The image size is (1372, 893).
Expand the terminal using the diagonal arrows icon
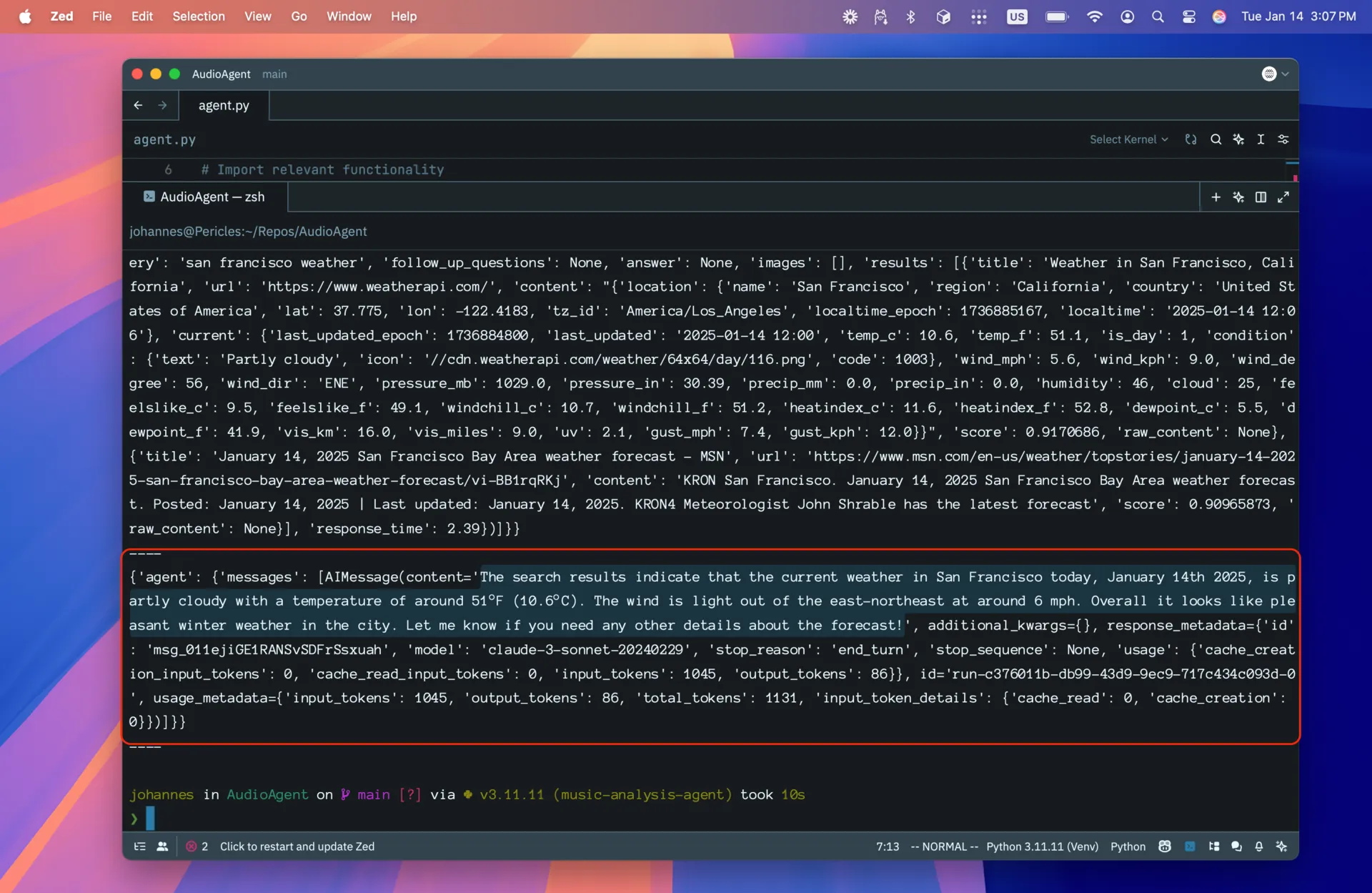point(1284,197)
